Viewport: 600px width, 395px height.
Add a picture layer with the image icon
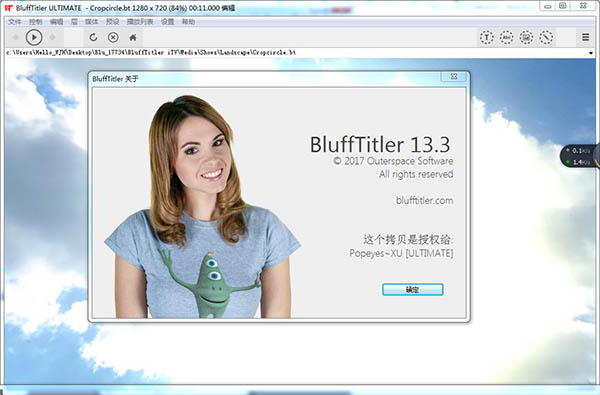pos(526,37)
